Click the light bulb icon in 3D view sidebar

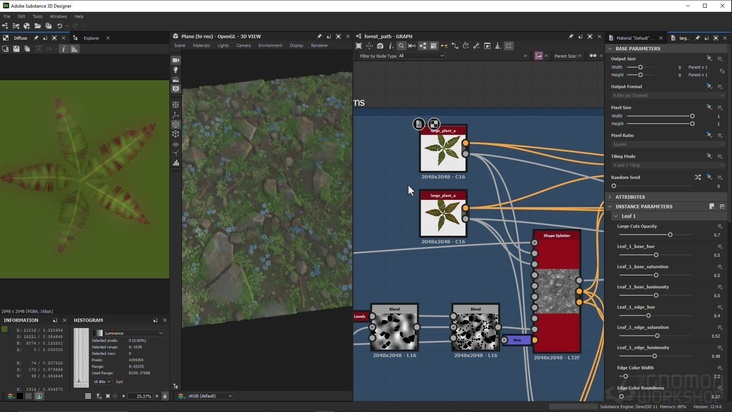click(176, 70)
